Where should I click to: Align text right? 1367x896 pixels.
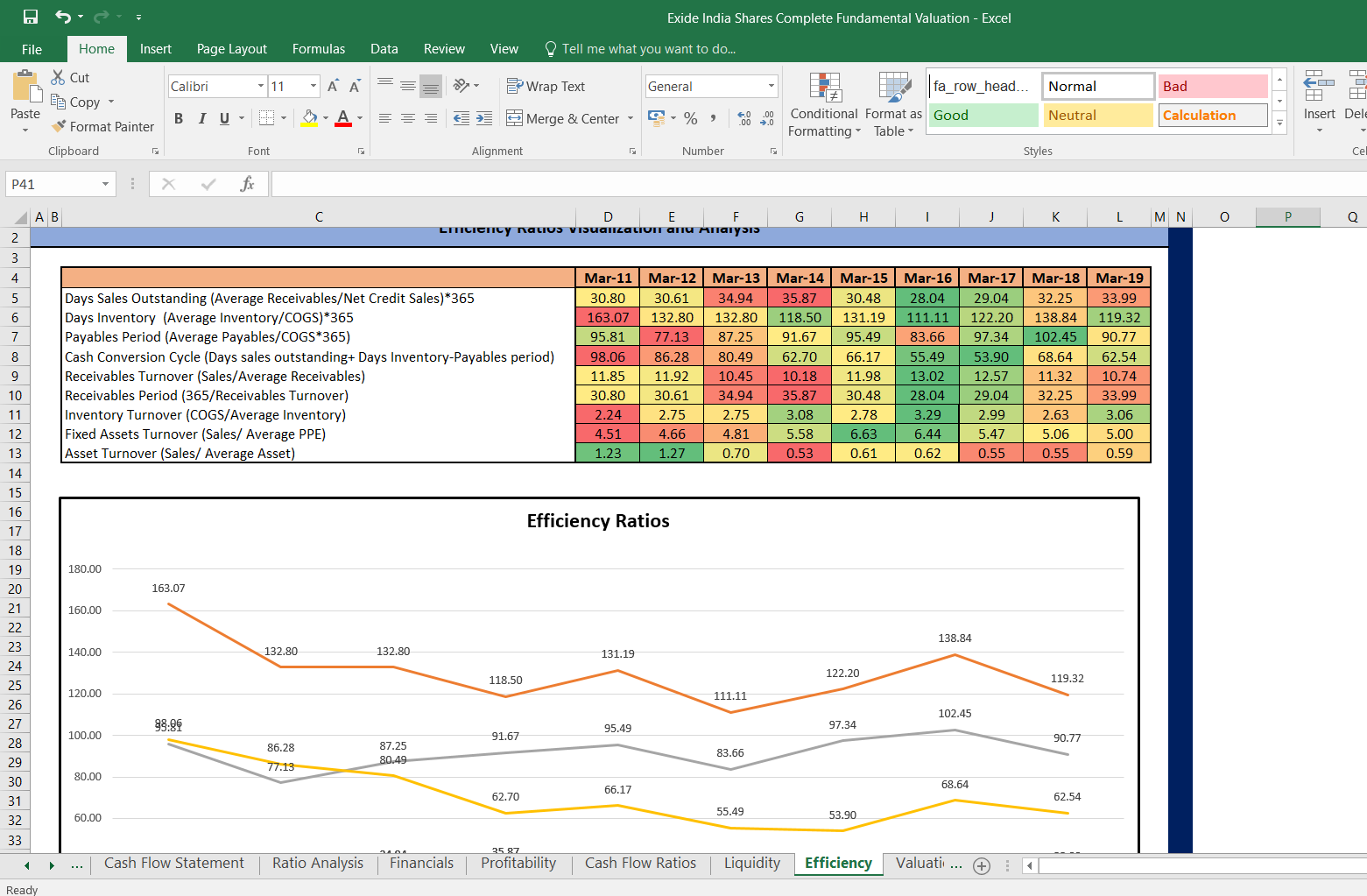[x=431, y=118]
